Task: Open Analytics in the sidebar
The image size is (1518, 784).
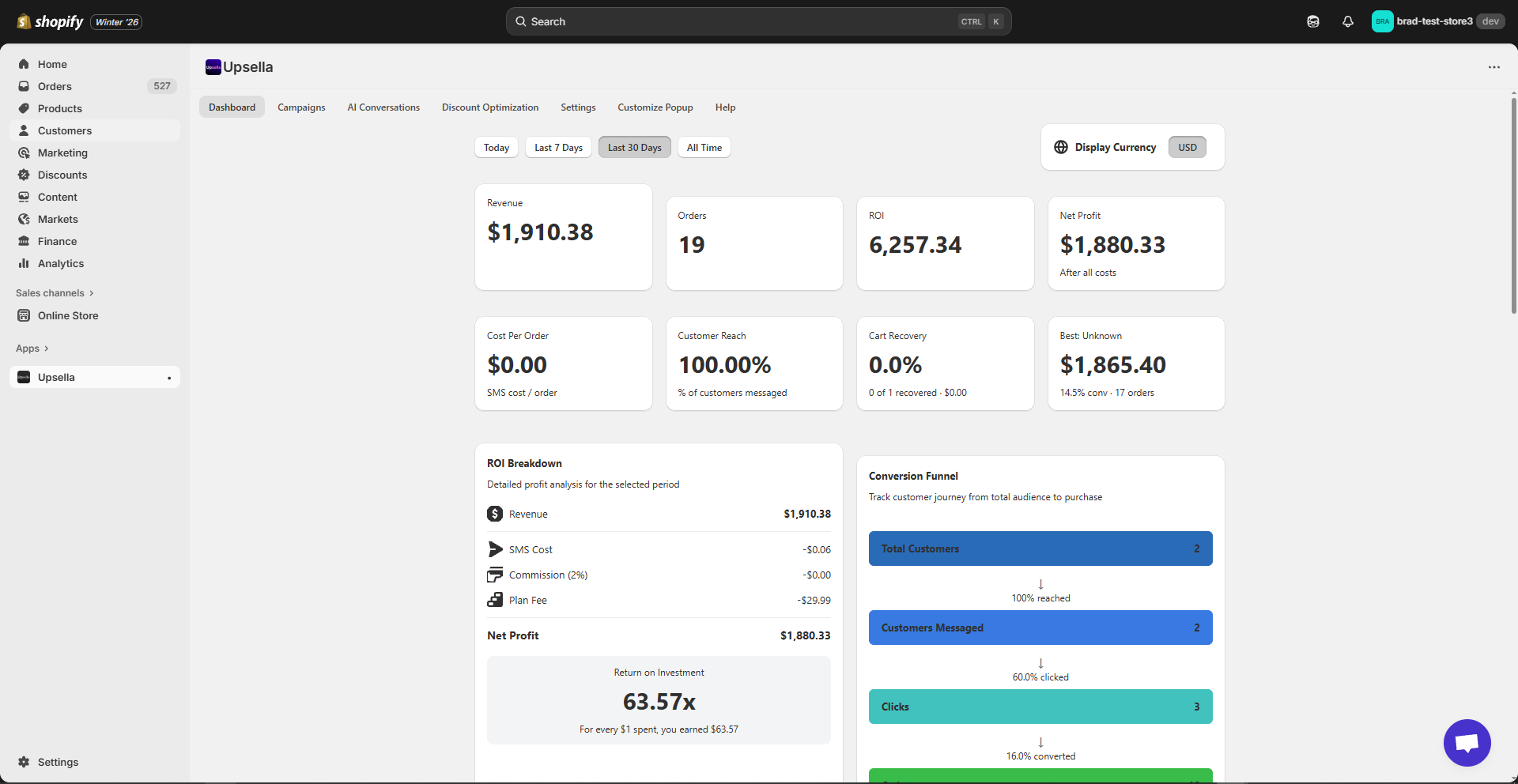Action: (x=95, y=263)
